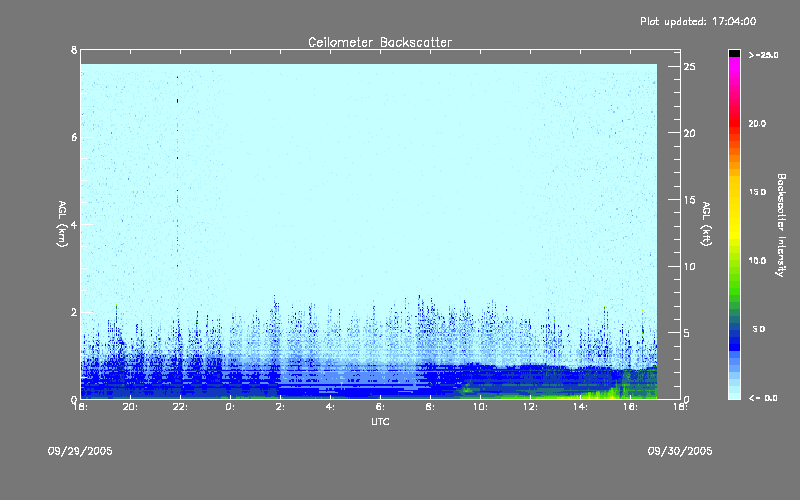Select the "22:" hour tick on UTC axis
The width and height of the screenshot is (800, 500).
[x=180, y=407]
